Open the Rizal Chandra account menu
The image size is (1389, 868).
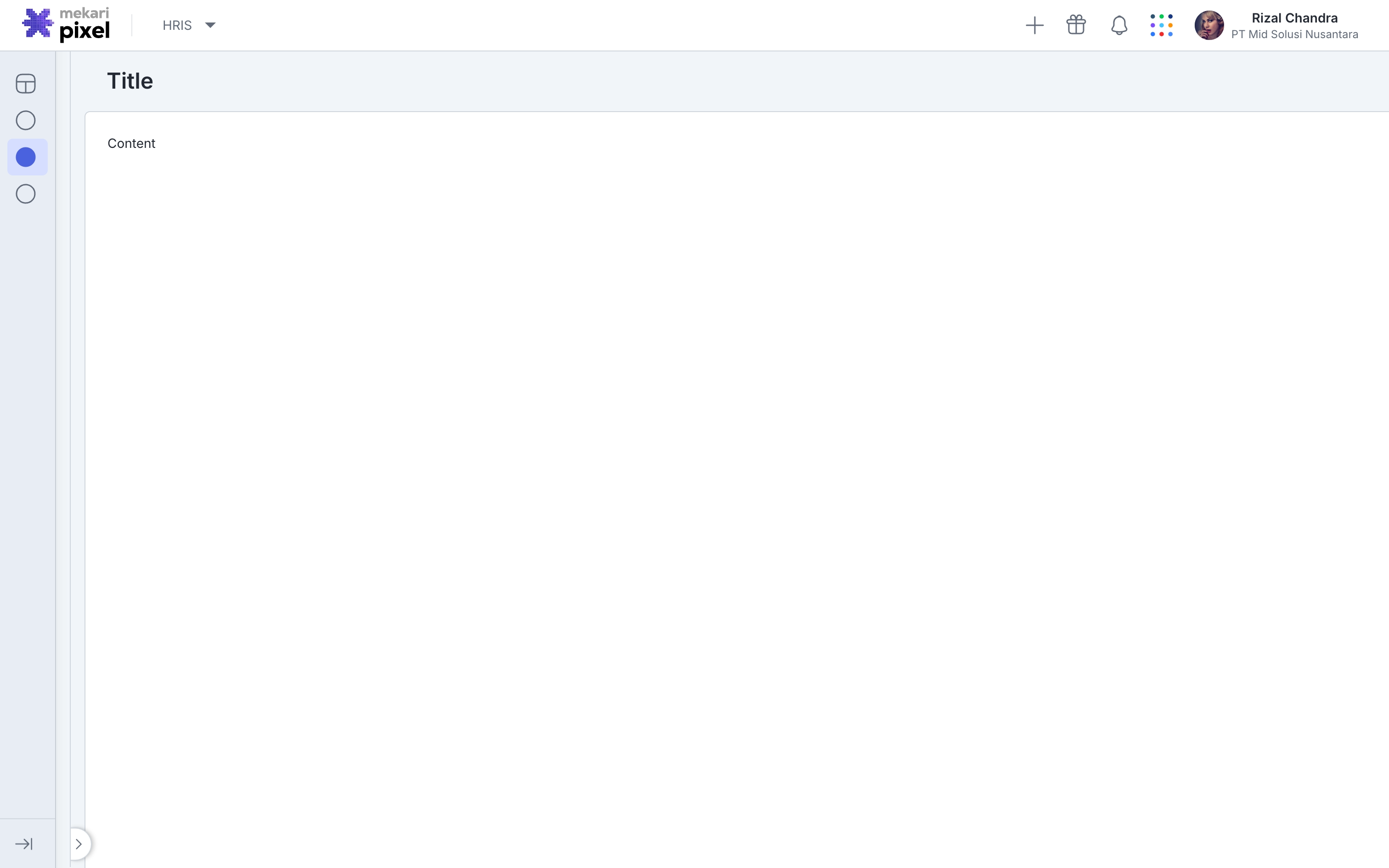[1276, 25]
